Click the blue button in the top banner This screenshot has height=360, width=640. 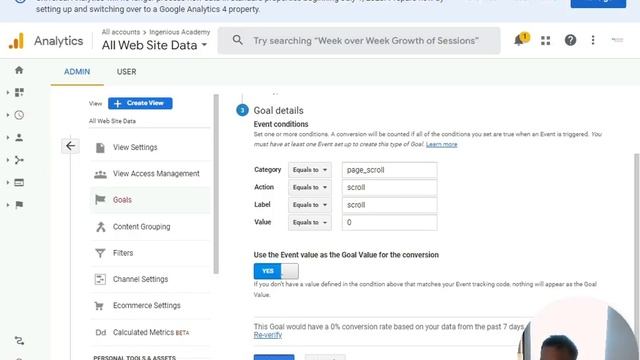click(x=598, y=3)
